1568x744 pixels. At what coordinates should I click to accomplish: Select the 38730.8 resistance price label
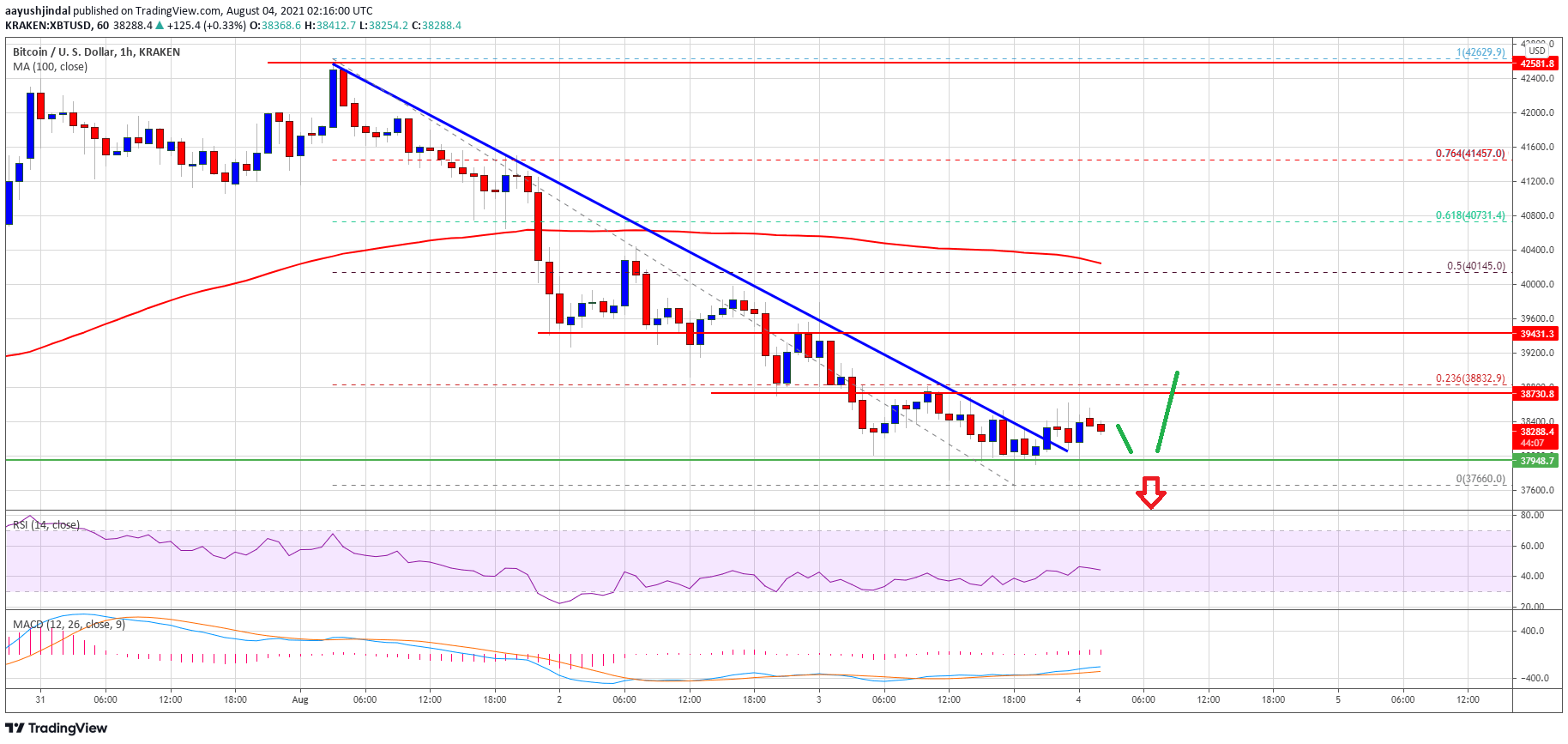coord(1537,394)
